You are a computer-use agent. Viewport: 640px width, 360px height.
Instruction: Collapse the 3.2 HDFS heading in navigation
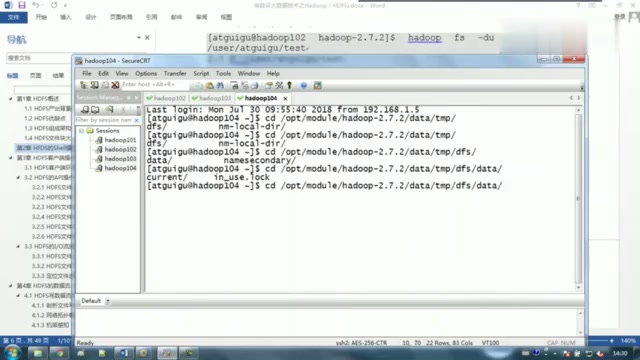tap(18, 178)
